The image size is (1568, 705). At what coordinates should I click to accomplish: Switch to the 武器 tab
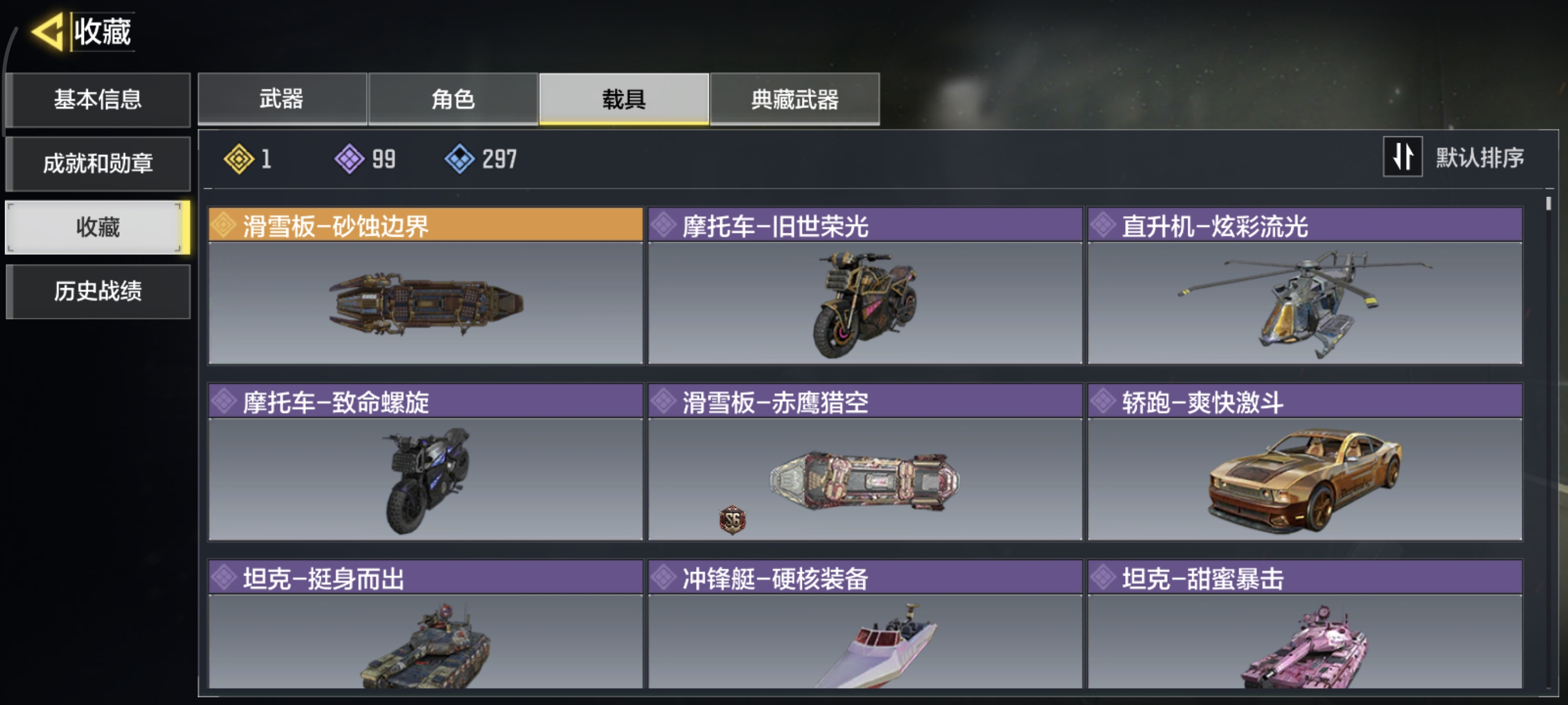tap(282, 99)
